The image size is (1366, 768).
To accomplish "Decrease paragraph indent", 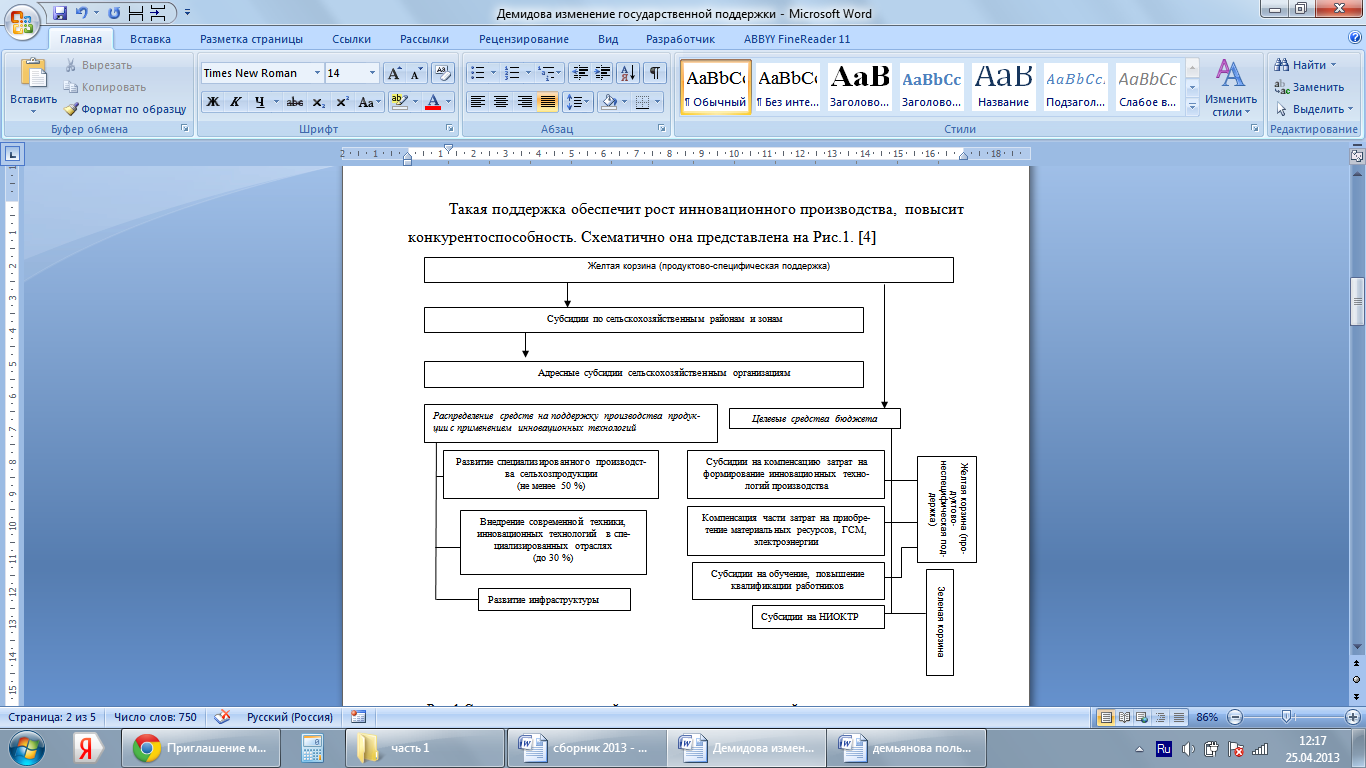I will pyautogui.click(x=579, y=73).
